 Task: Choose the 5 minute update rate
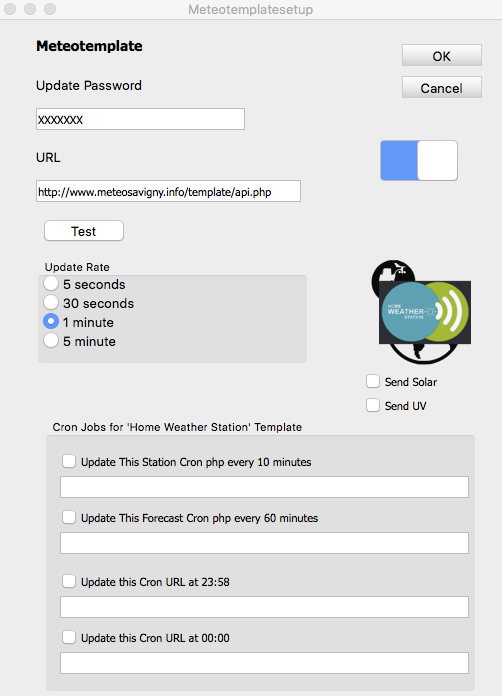(x=51, y=341)
